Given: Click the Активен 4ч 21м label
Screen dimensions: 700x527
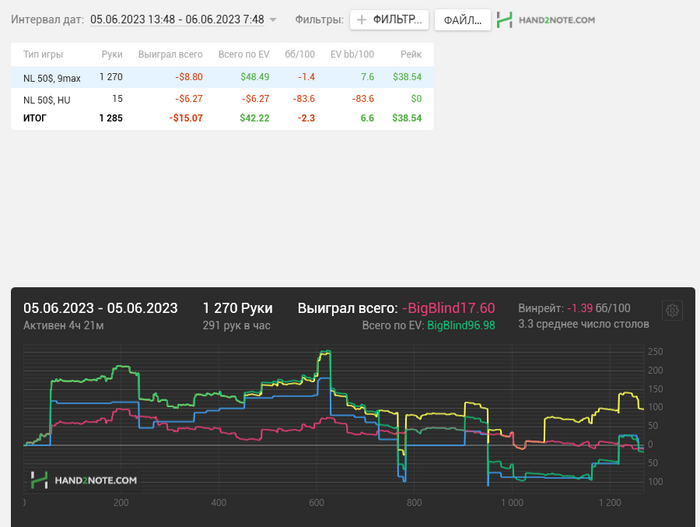Looking at the screenshot, I should [63, 326].
